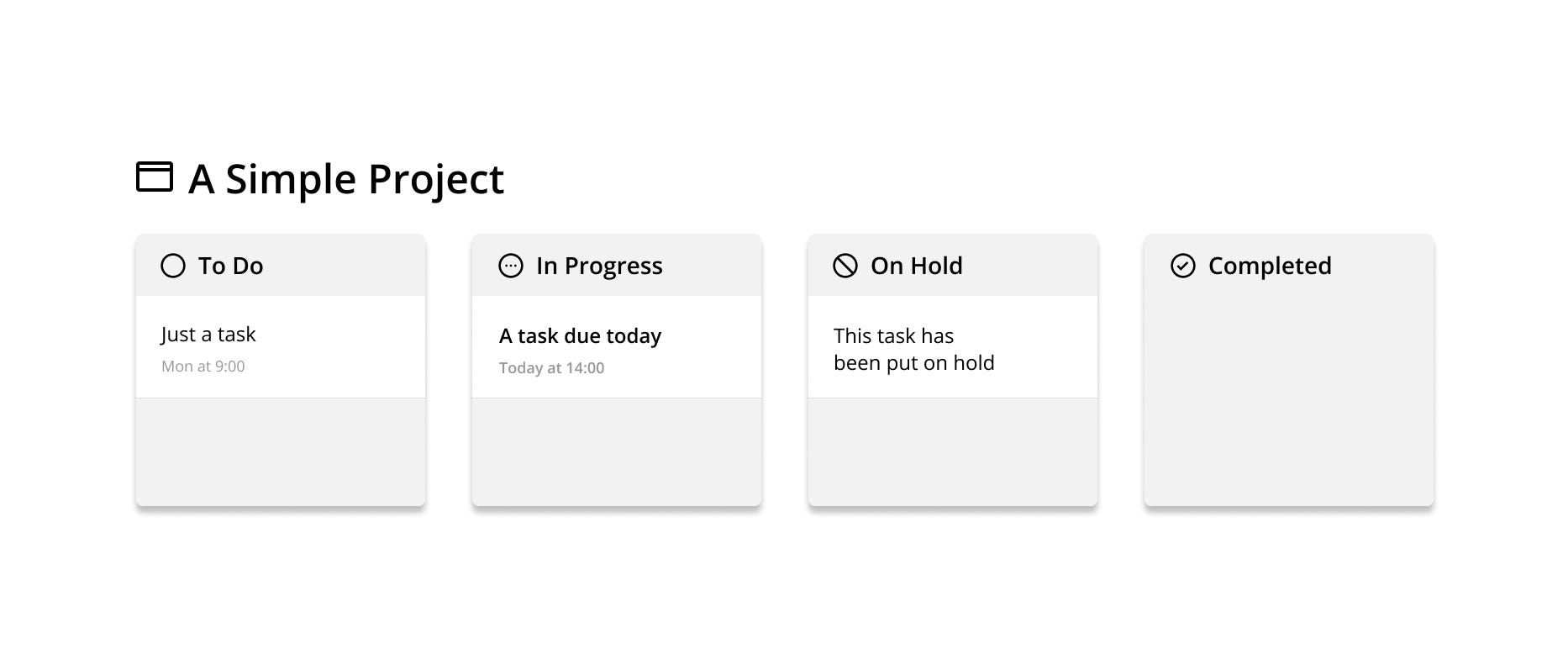Select the 'A task due today' card

tap(616, 348)
